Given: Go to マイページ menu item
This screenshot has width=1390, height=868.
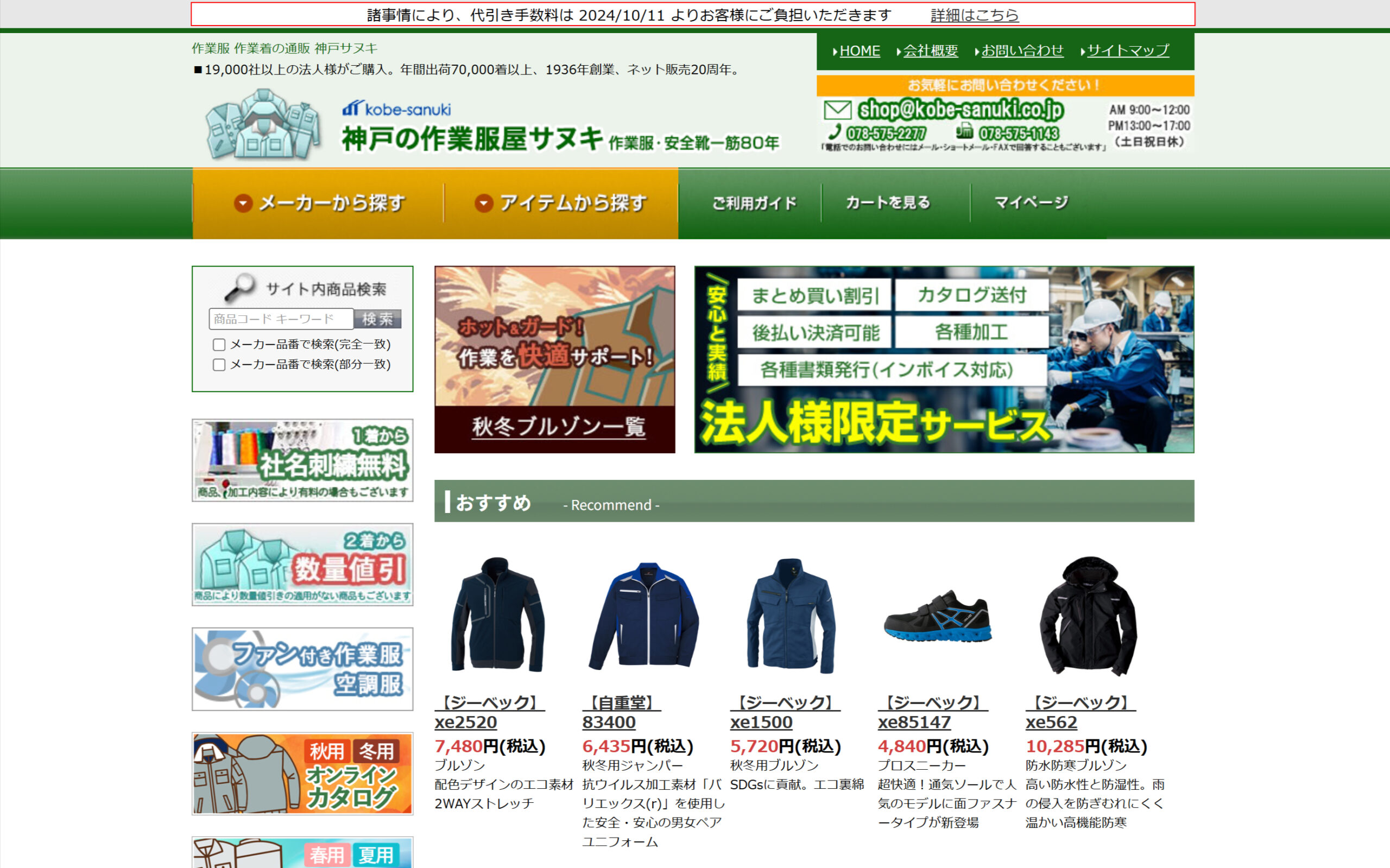Looking at the screenshot, I should coord(1031,202).
